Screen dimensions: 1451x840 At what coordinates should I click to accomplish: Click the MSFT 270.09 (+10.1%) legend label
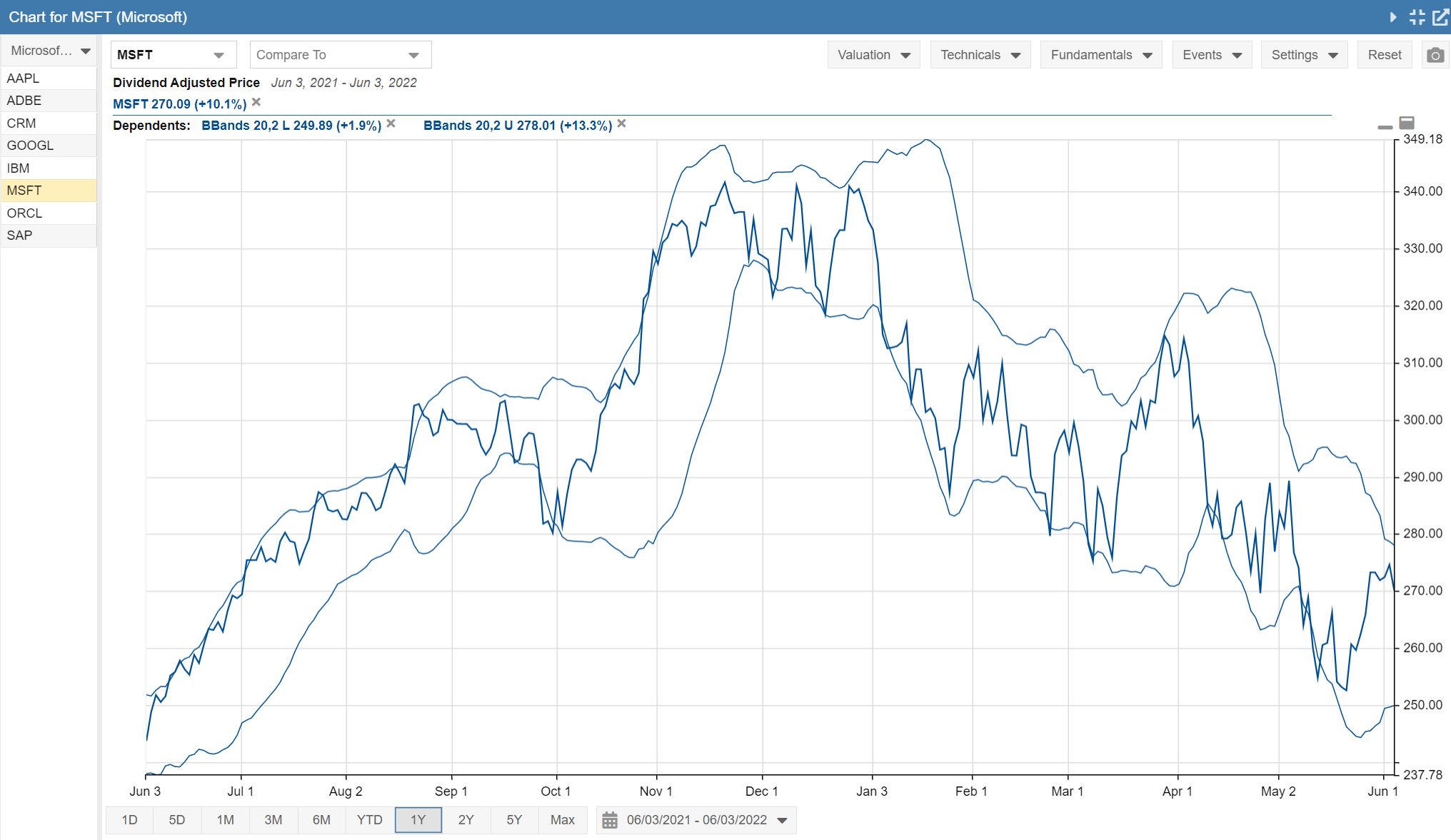click(x=180, y=104)
